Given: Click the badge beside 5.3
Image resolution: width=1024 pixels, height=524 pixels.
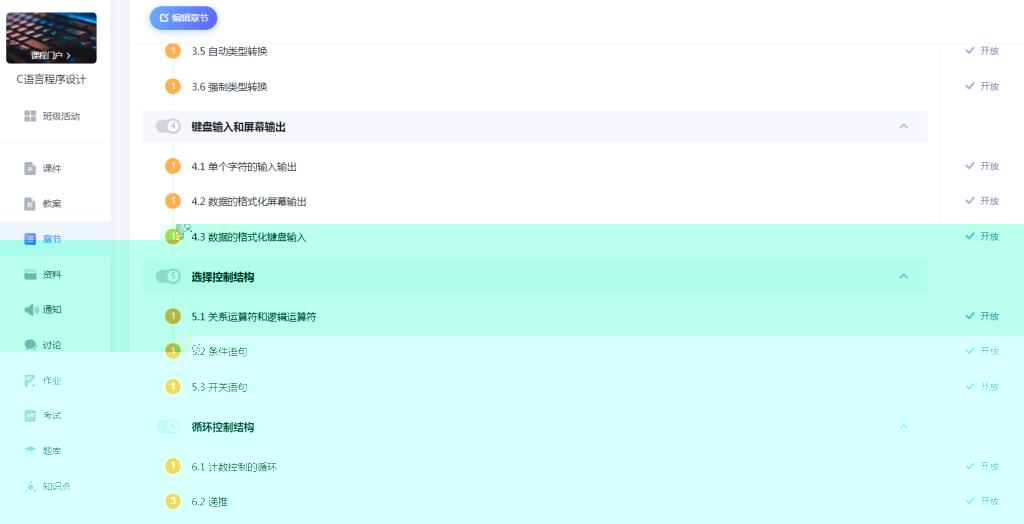Looking at the screenshot, I should point(172,387).
